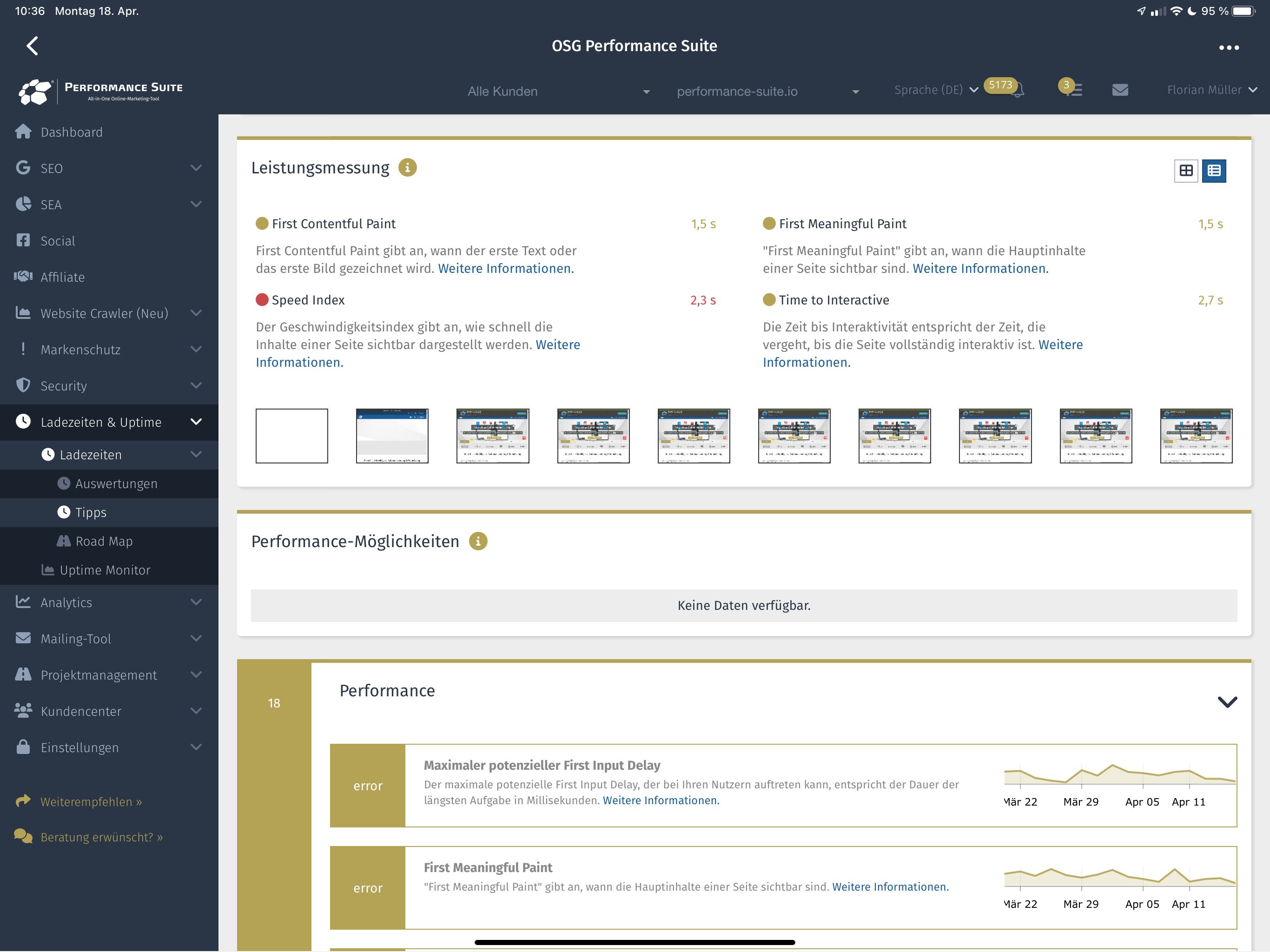
Task: Switch to list view layout
Action: point(1214,171)
